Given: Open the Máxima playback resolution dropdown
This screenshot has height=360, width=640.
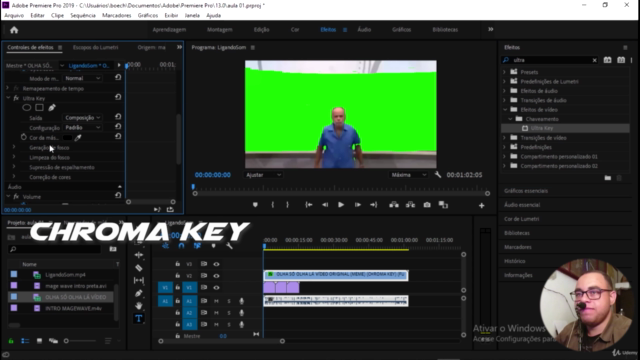Looking at the screenshot, I should pyautogui.click(x=409, y=175).
